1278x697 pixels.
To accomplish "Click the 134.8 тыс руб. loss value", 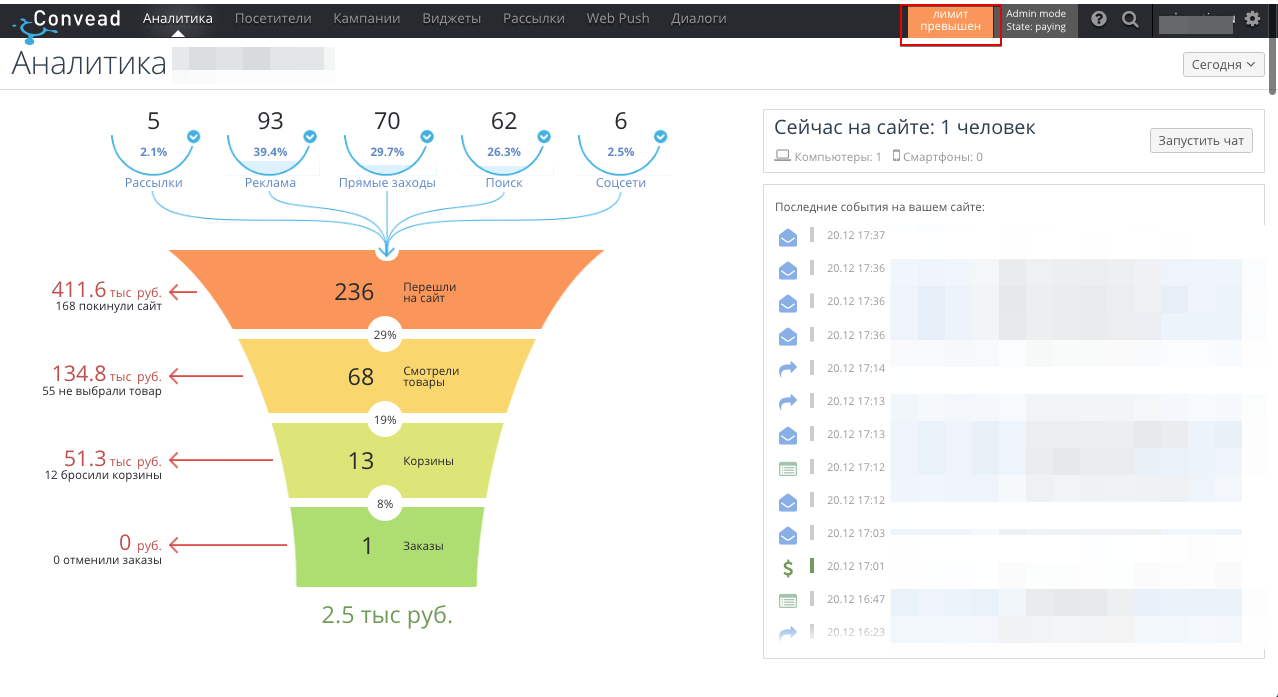I will pyautogui.click(x=106, y=374).
